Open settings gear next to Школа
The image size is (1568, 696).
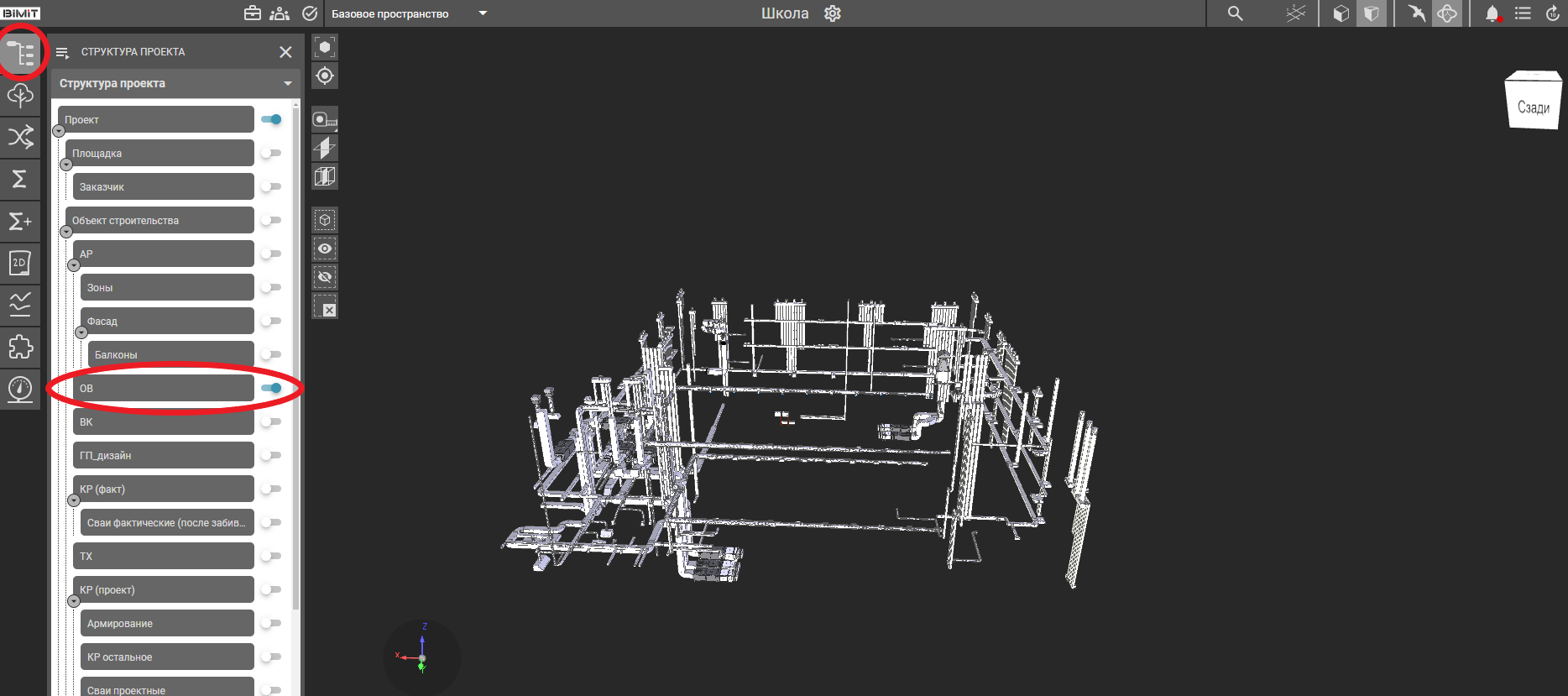coord(832,13)
